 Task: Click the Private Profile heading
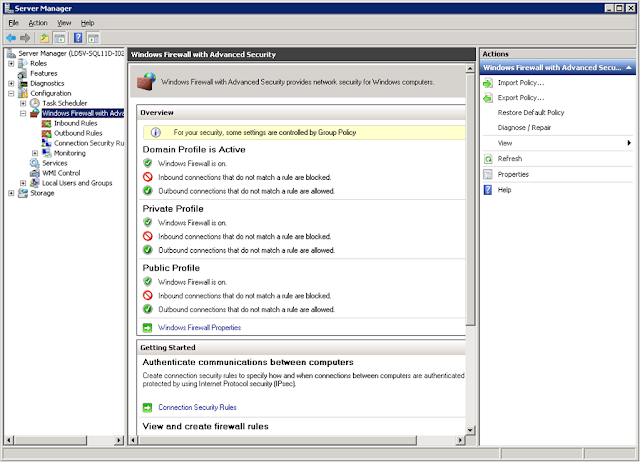tap(173, 209)
